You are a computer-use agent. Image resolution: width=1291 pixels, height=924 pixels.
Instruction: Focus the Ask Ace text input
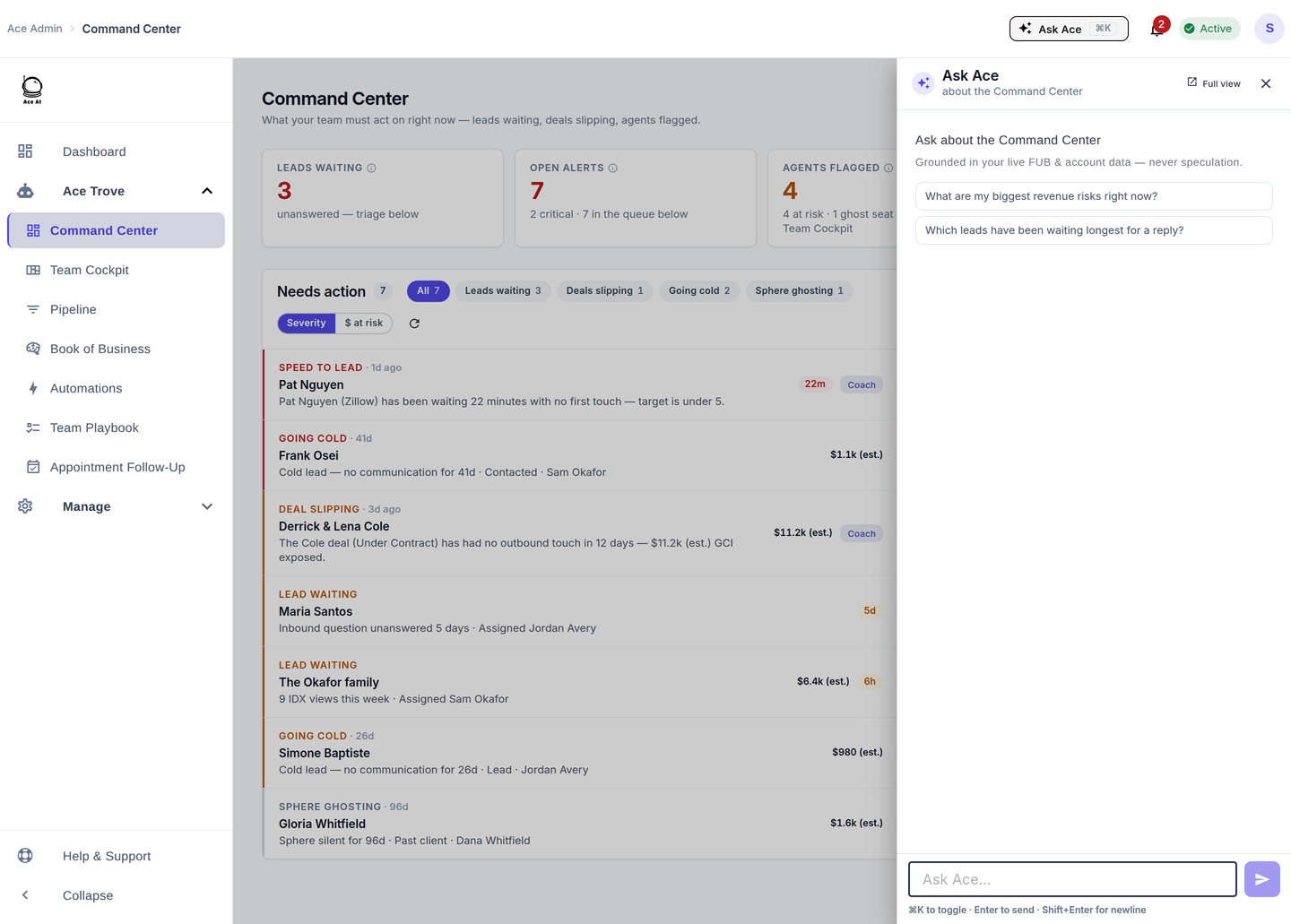1072,879
